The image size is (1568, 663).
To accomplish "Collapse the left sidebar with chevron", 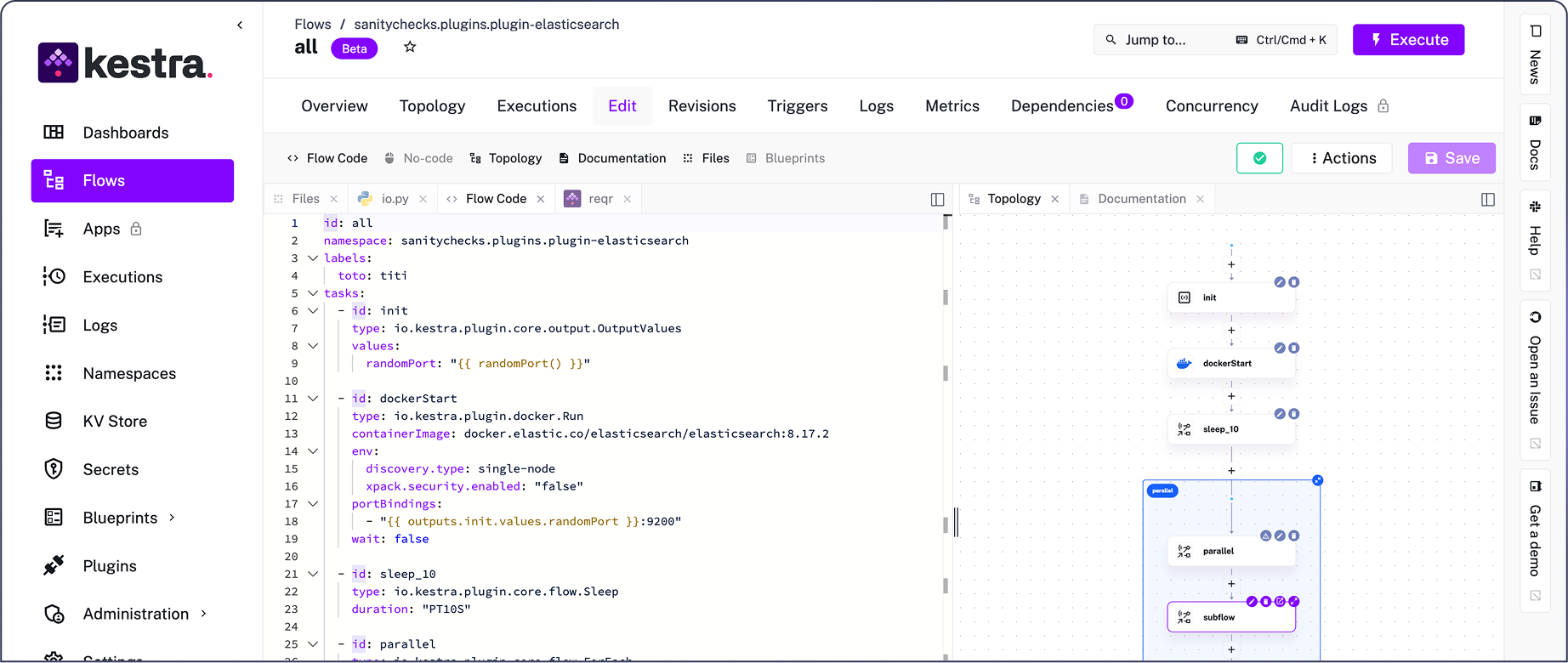I will tap(240, 25).
